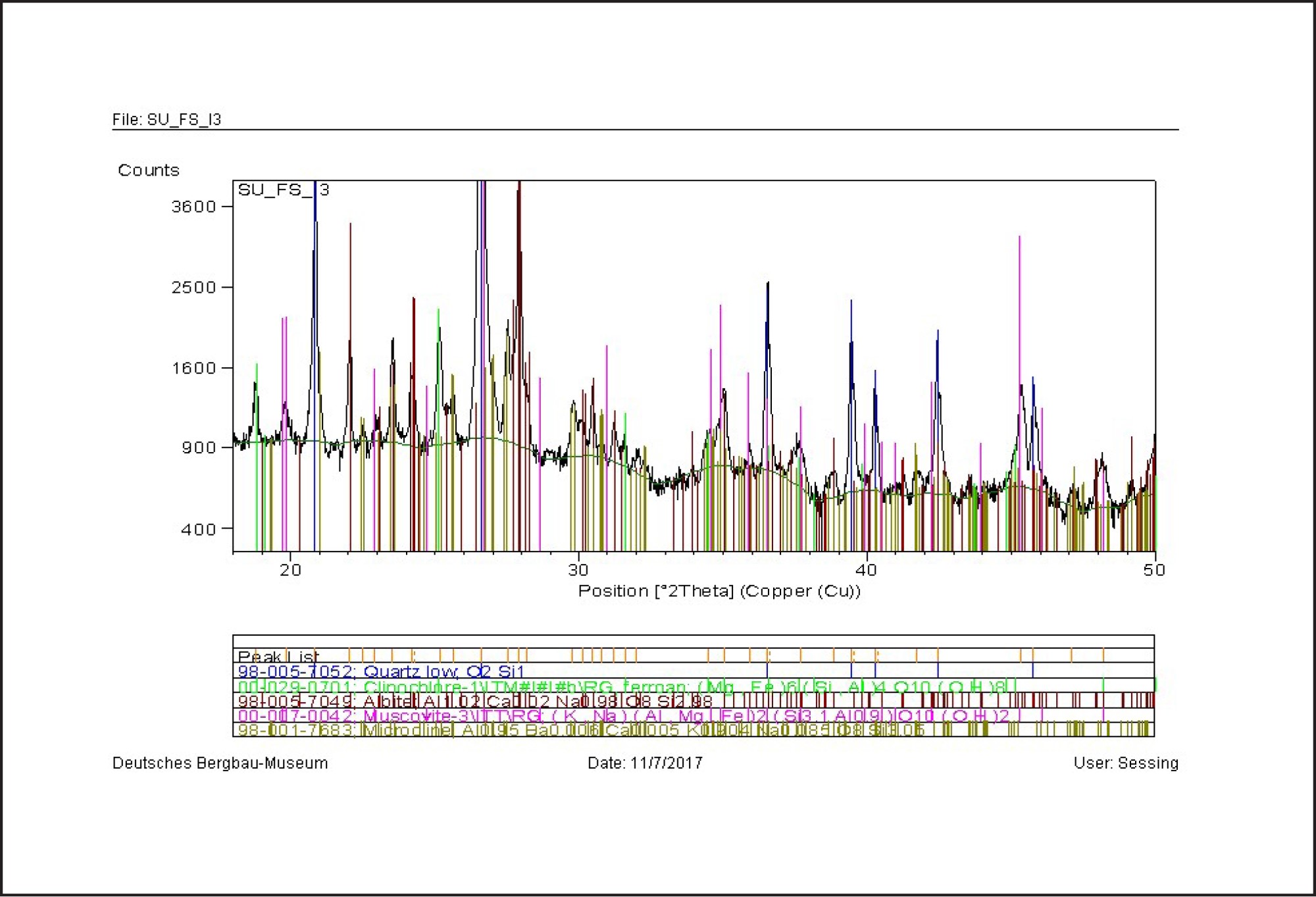Click the Position [°2Theta] axis title

719,591
